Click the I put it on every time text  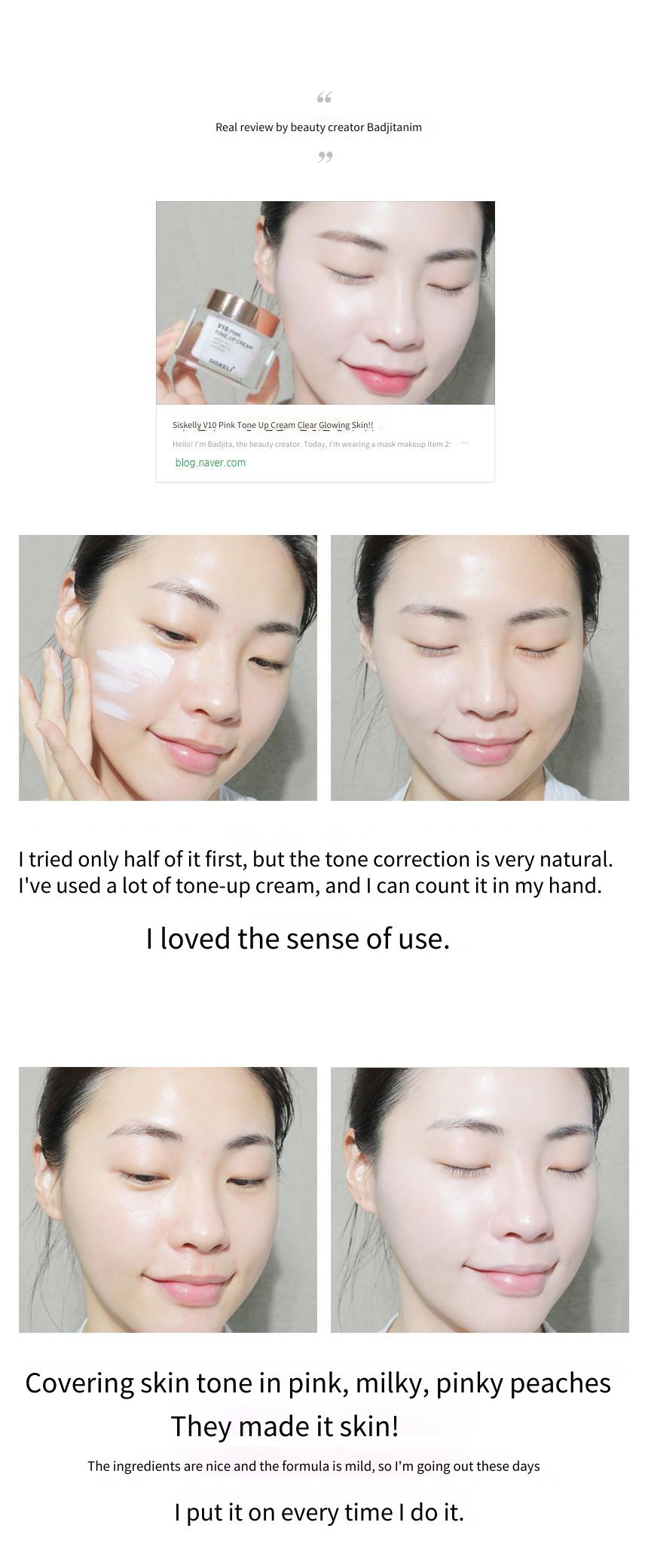[x=319, y=1512]
